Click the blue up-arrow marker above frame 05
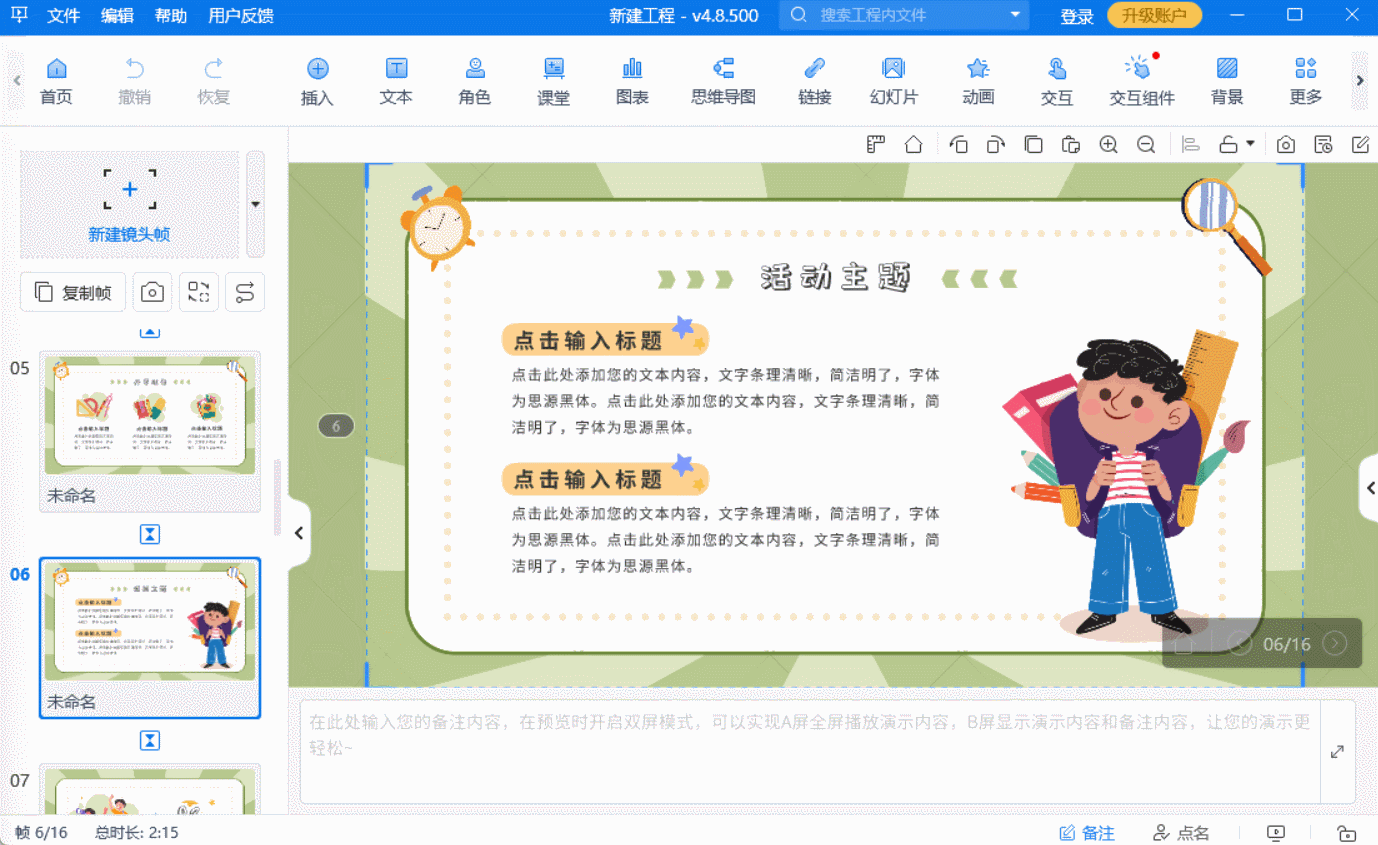This screenshot has width=1378, height=845. click(149, 332)
